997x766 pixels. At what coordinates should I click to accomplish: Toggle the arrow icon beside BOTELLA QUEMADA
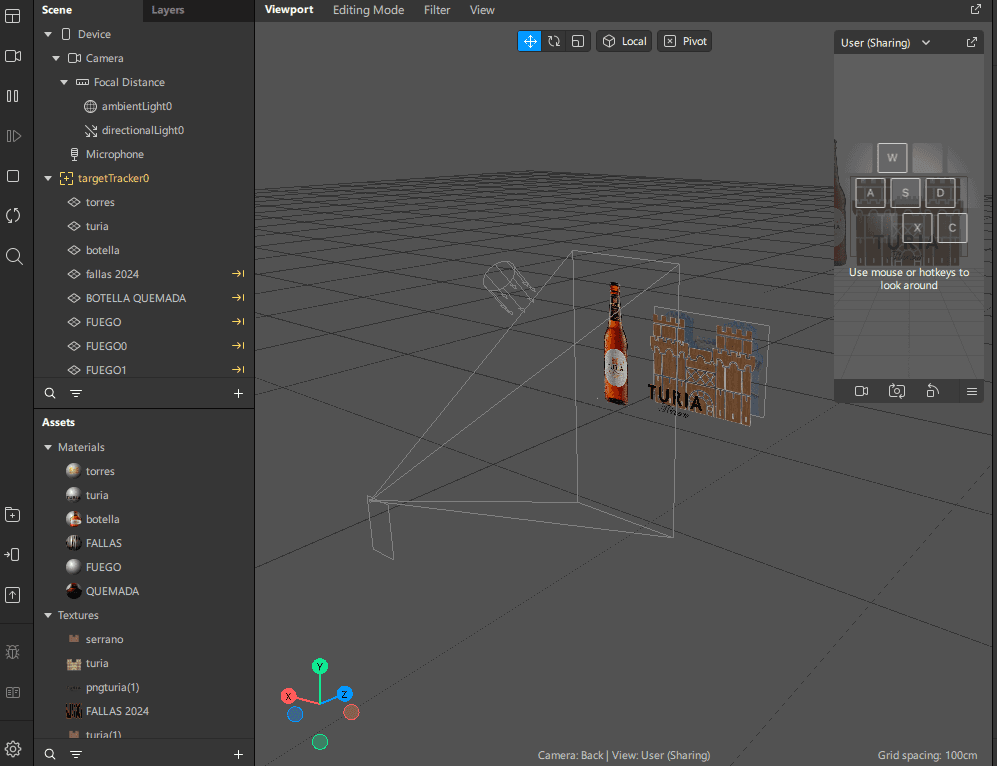coord(238,298)
